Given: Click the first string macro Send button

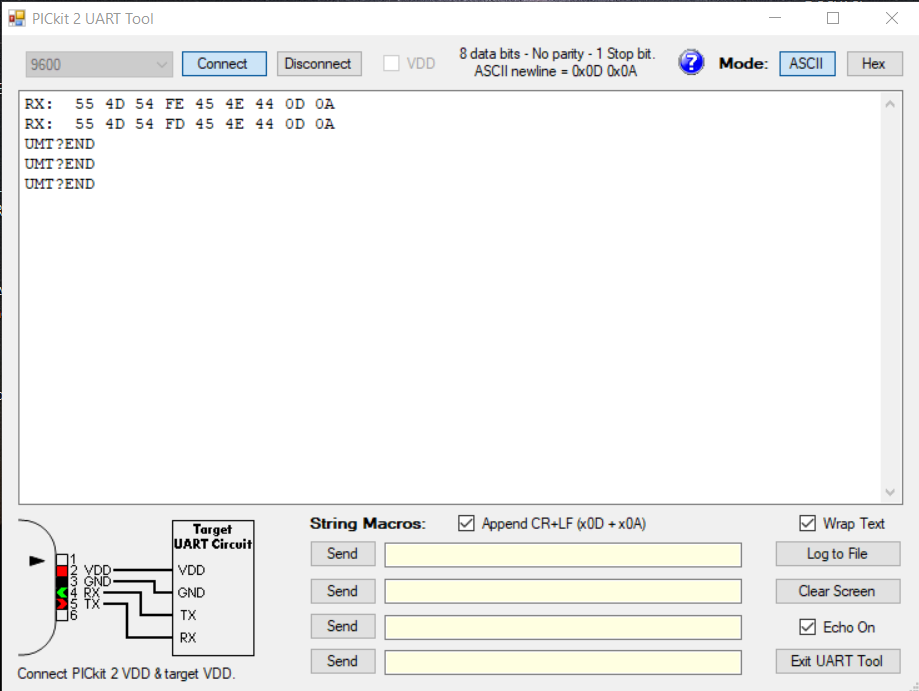Looking at the screenshot, I should (x=343, y=554).
